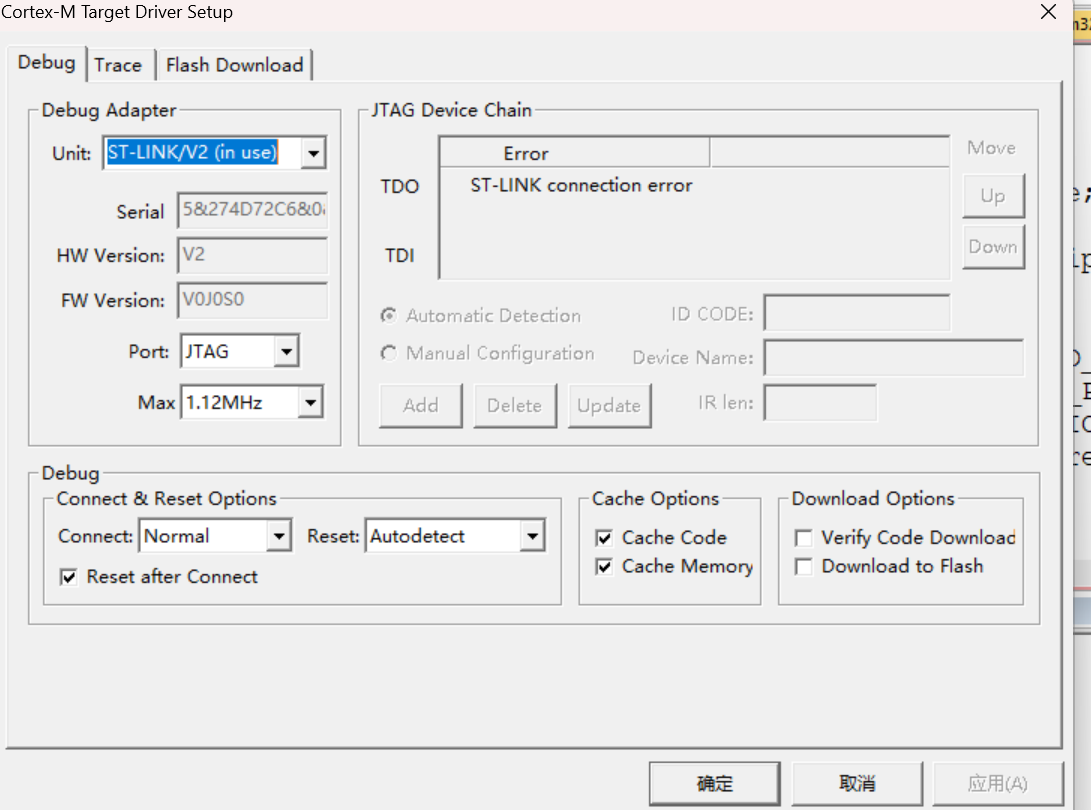This screenshot has width=1091, height=810.
Task: Click the Update button
Action: 610,406
